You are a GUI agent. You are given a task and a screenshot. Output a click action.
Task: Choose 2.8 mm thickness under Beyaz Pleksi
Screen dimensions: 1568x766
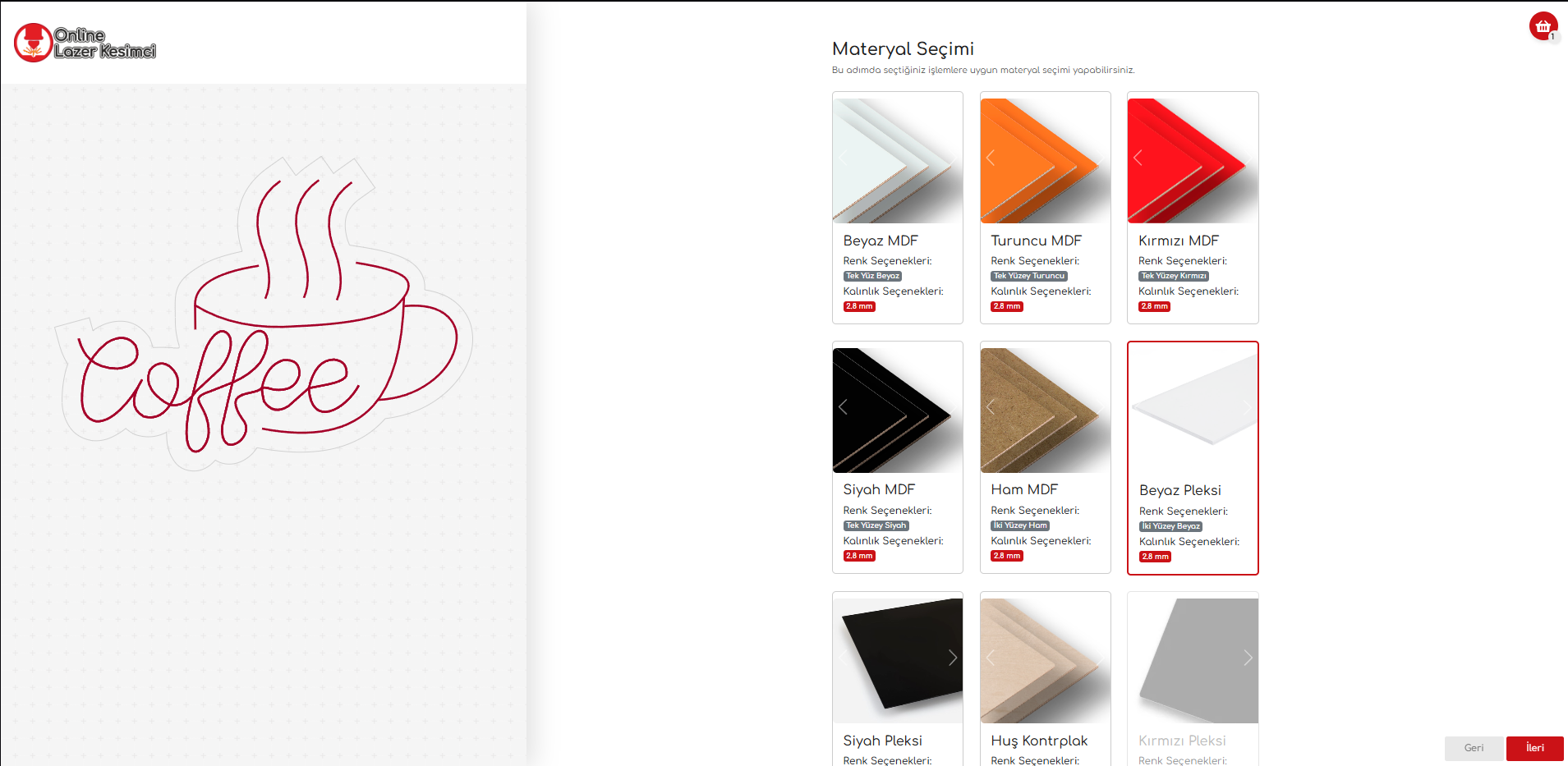1155,557
